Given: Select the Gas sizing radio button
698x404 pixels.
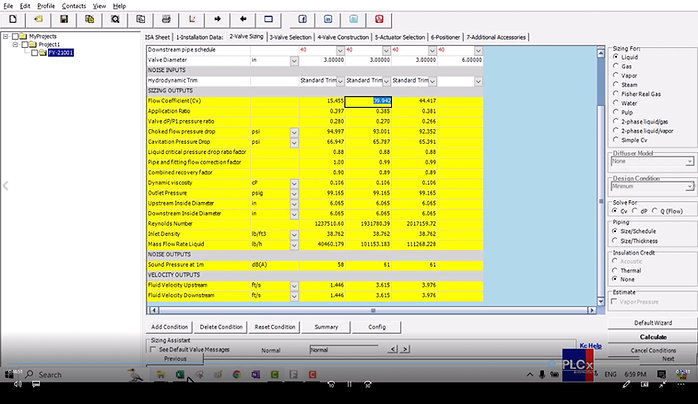Looking at the screenshot, I should (x=615, y=67).
